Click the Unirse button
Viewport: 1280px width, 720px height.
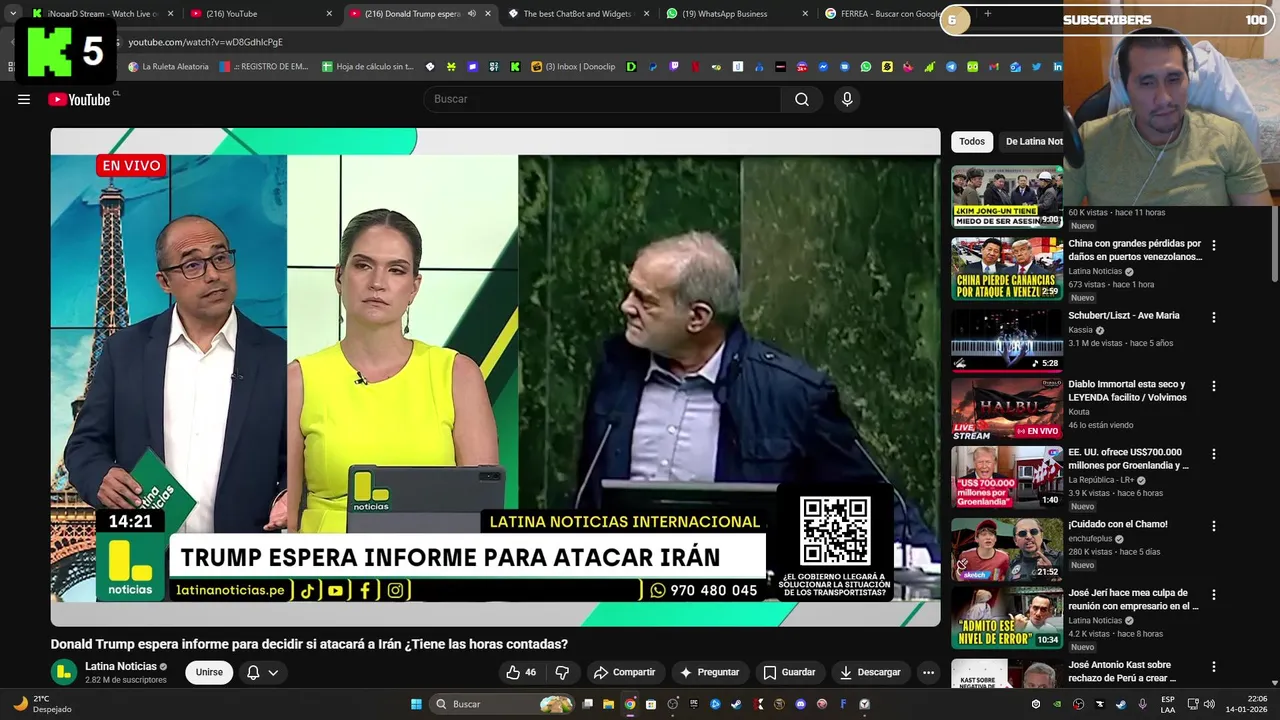point(209,672)
